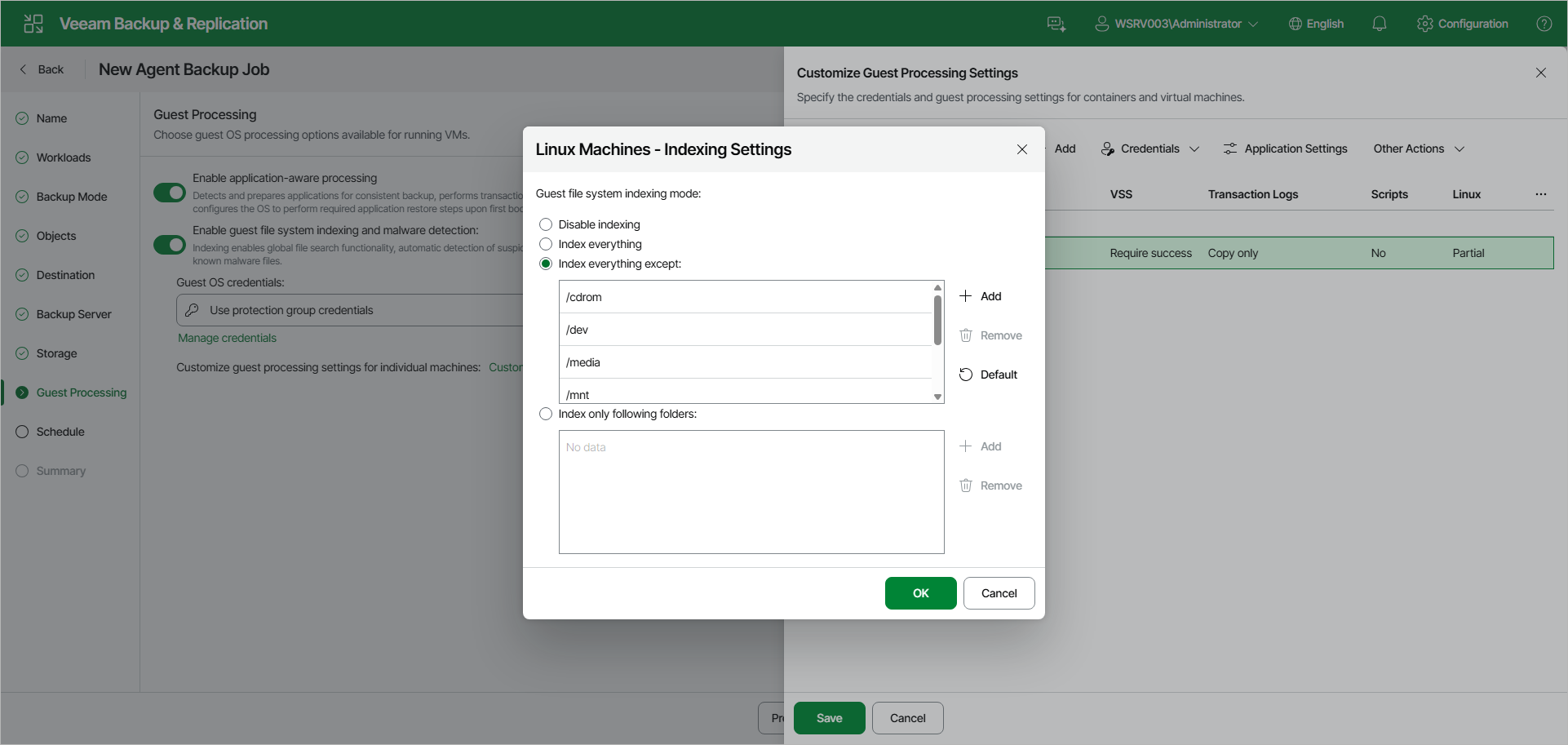This screenshot has width=1568, height=745.
Task: Open the activity log icon in header
Action: (1056, 24)
